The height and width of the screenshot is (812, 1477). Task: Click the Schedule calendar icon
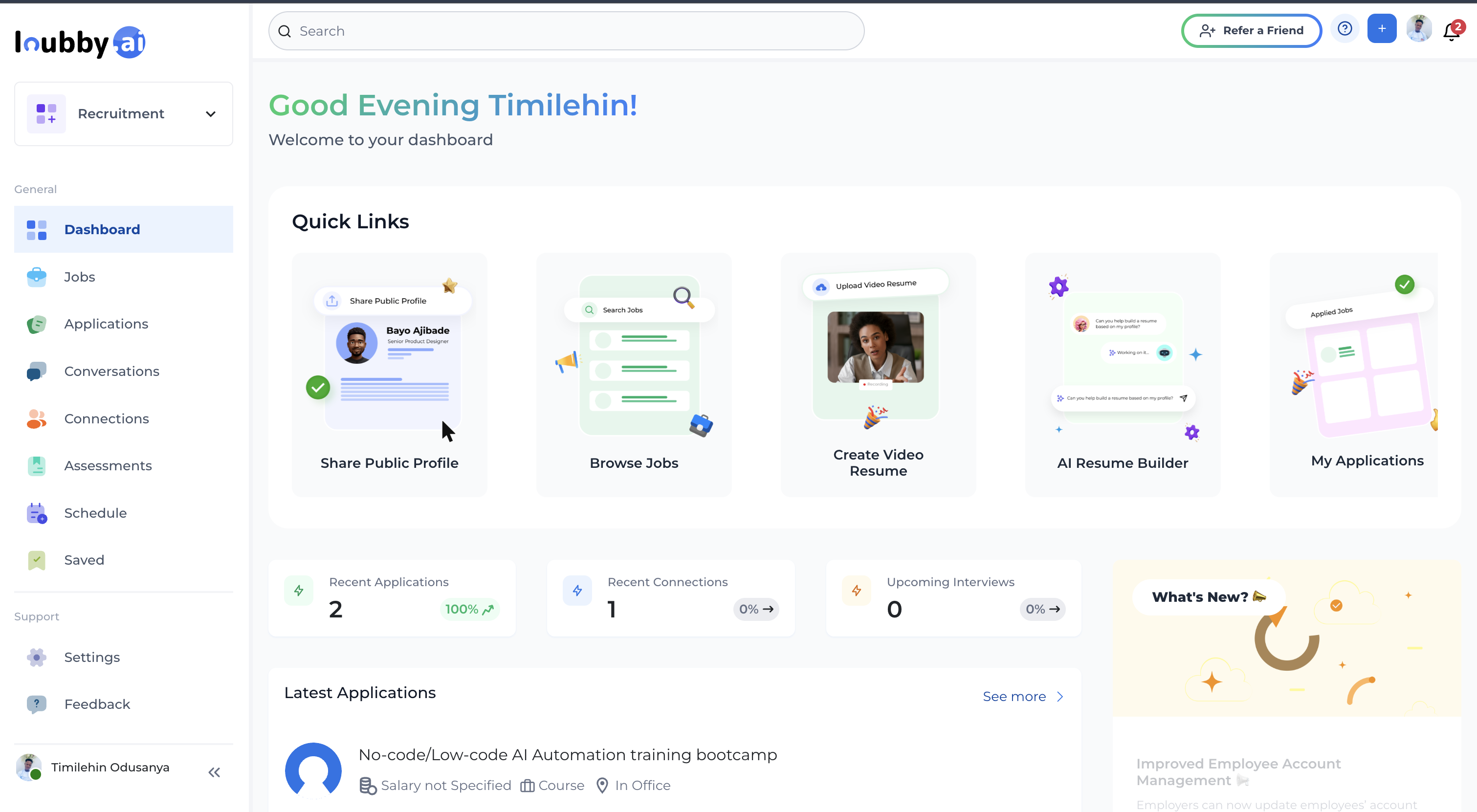[x=37, y=513]
